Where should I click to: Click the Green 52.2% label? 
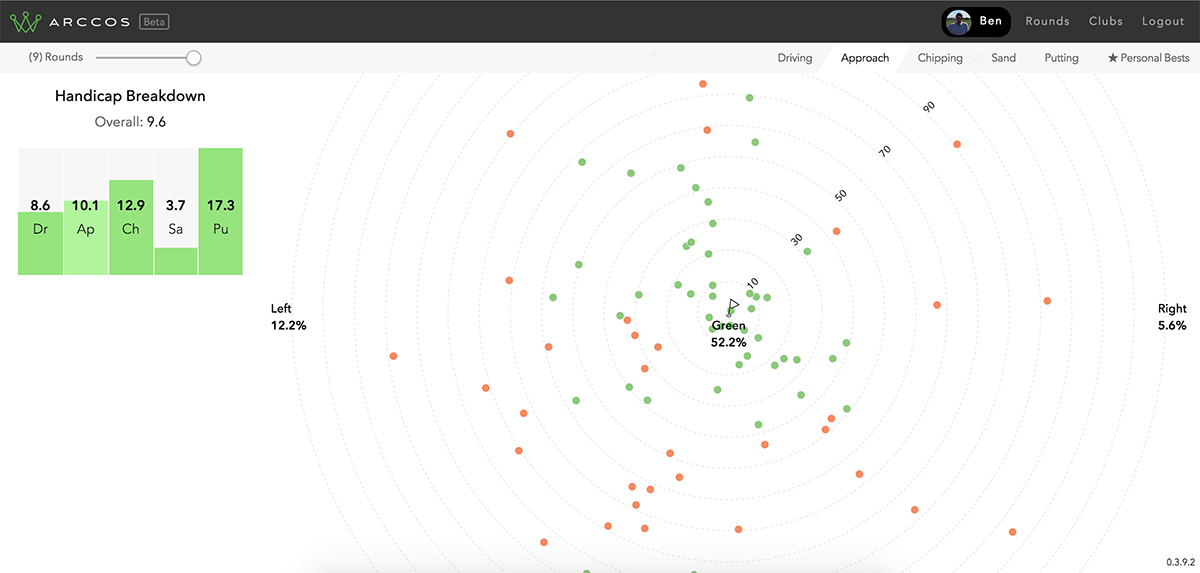click(729, 334)
